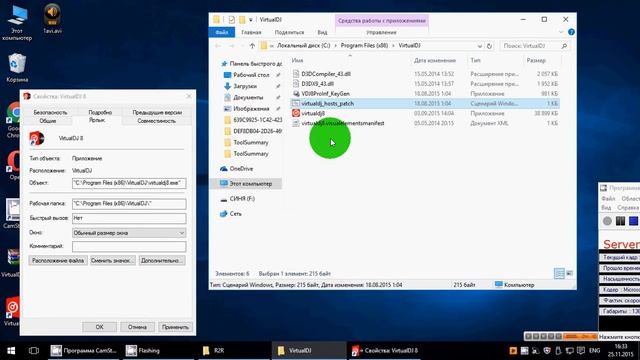
Task: Click the Сменить значок button
Action: point(113,260)
